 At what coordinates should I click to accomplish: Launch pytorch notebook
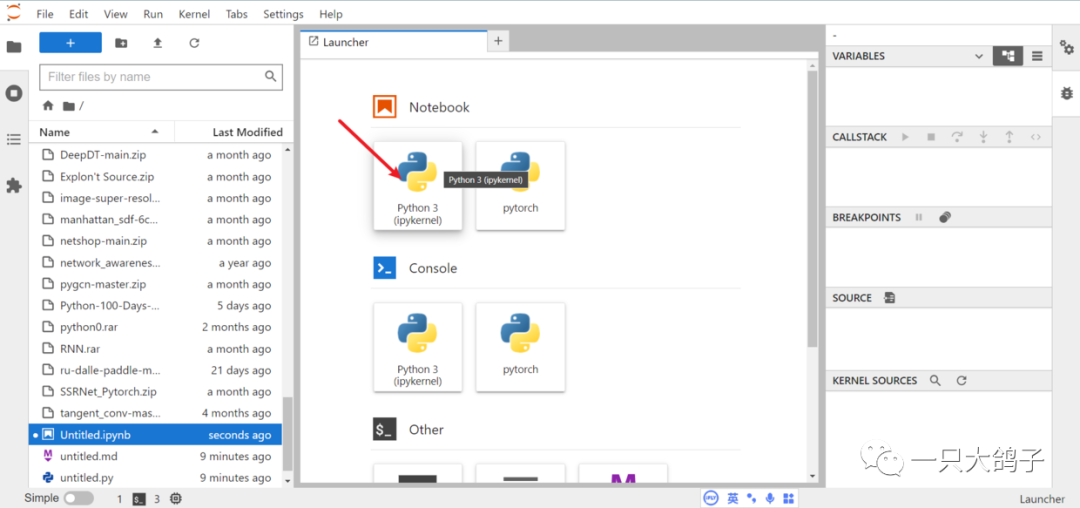[x=521, y=186]
